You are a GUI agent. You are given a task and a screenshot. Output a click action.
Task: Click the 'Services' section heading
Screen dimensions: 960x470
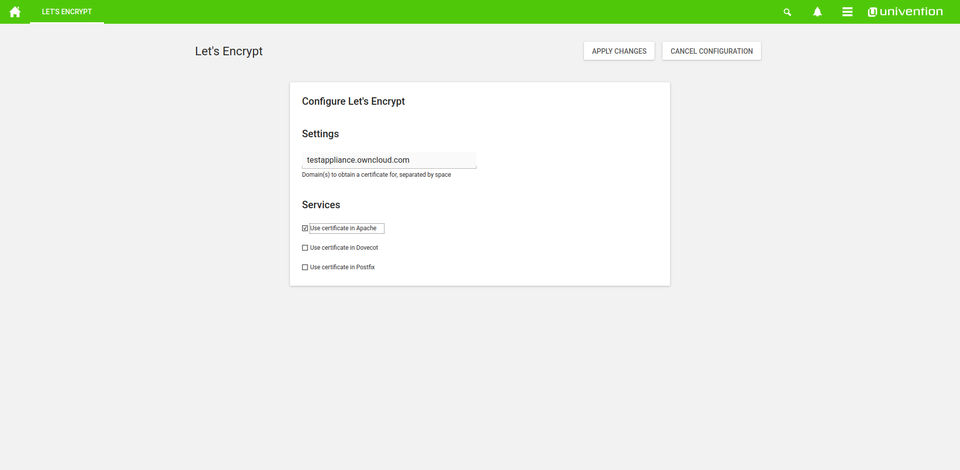coord(321,205)
